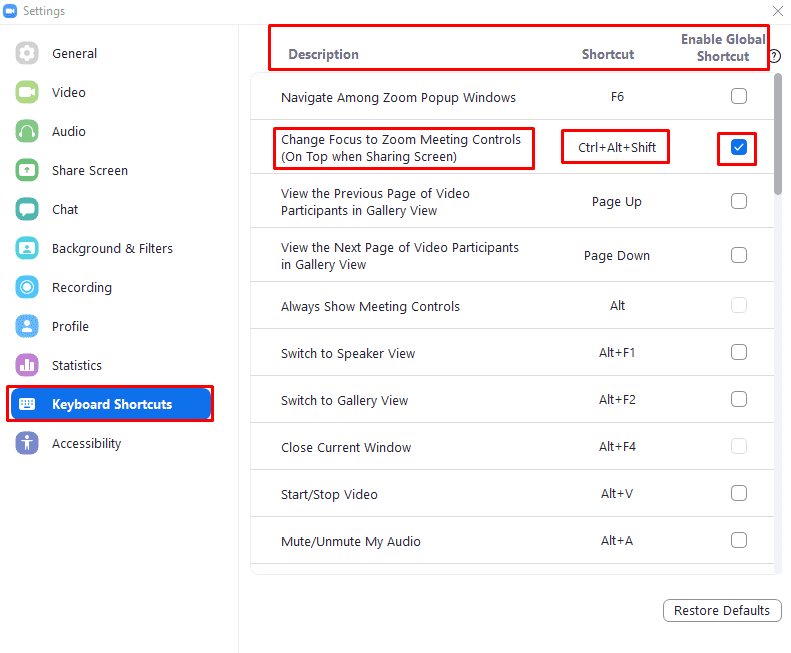Edit the Alt+A shortcut

point(616,540)
